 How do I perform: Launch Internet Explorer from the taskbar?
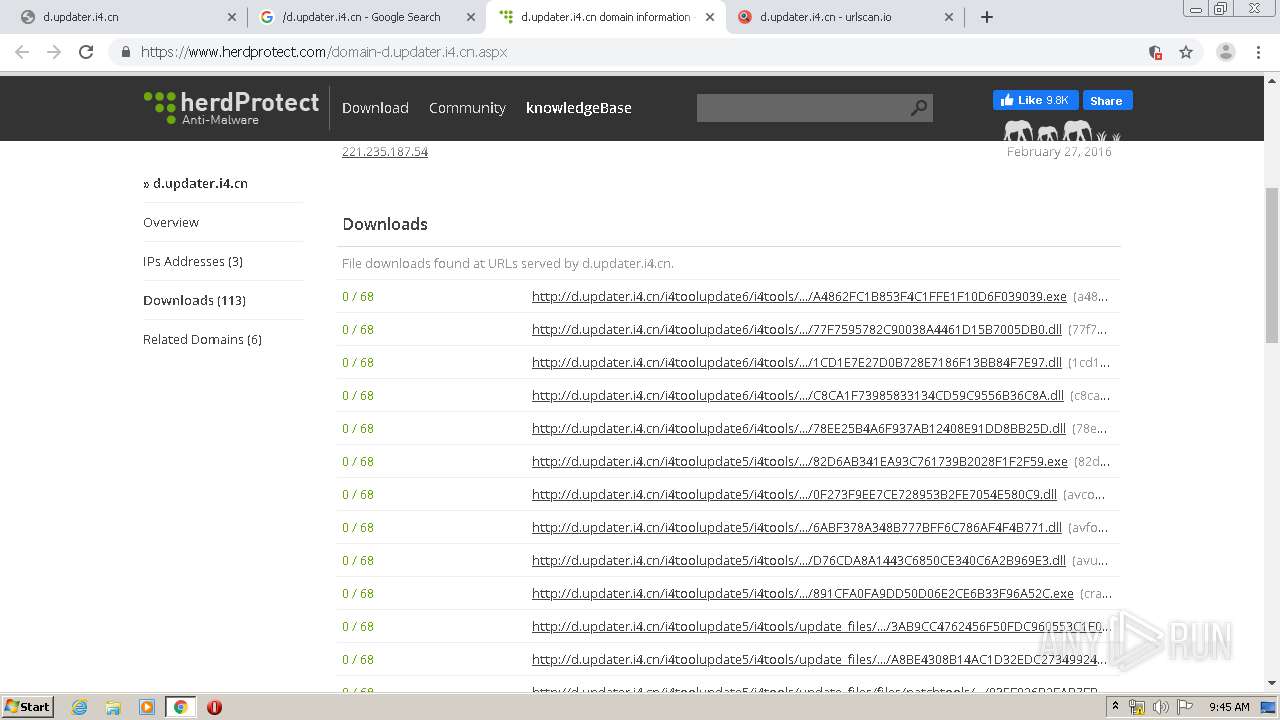tap(80, 707)
